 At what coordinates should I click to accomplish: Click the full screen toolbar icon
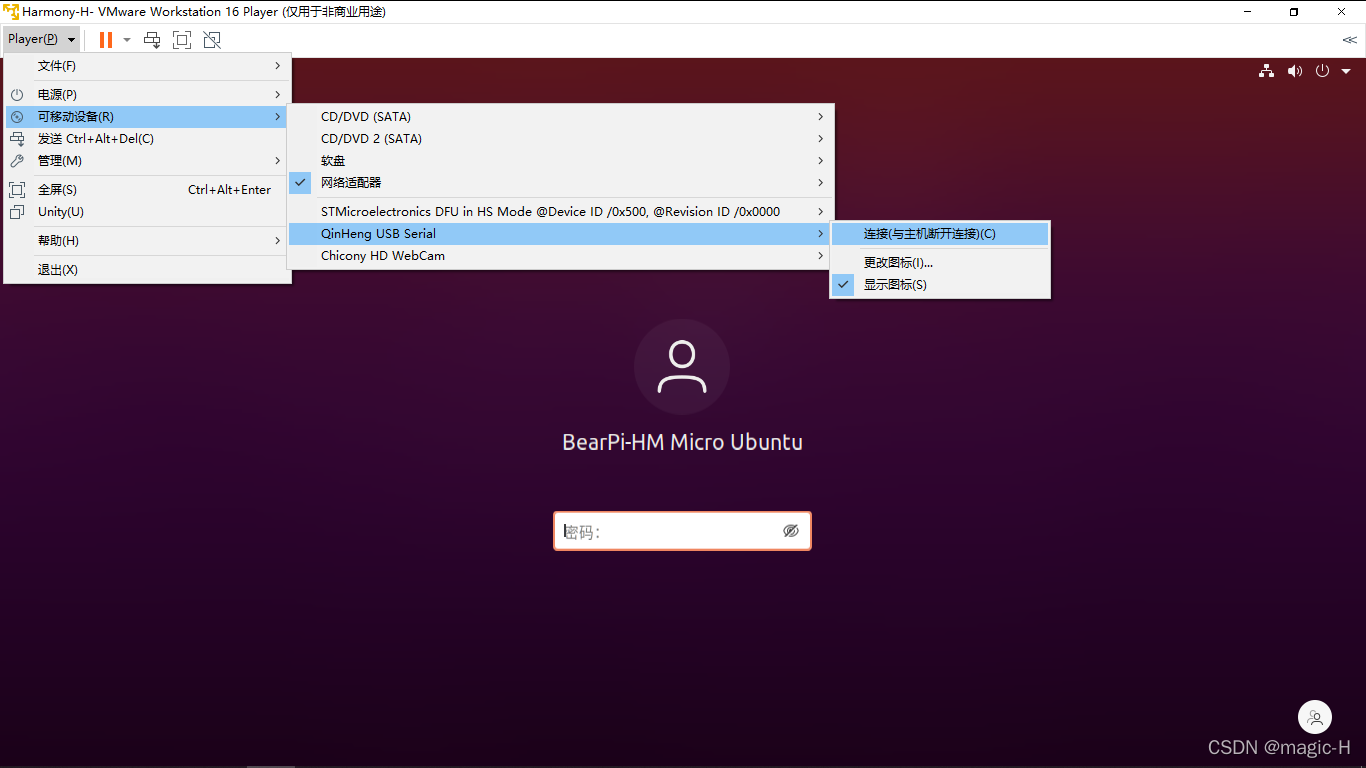(182, 40)
